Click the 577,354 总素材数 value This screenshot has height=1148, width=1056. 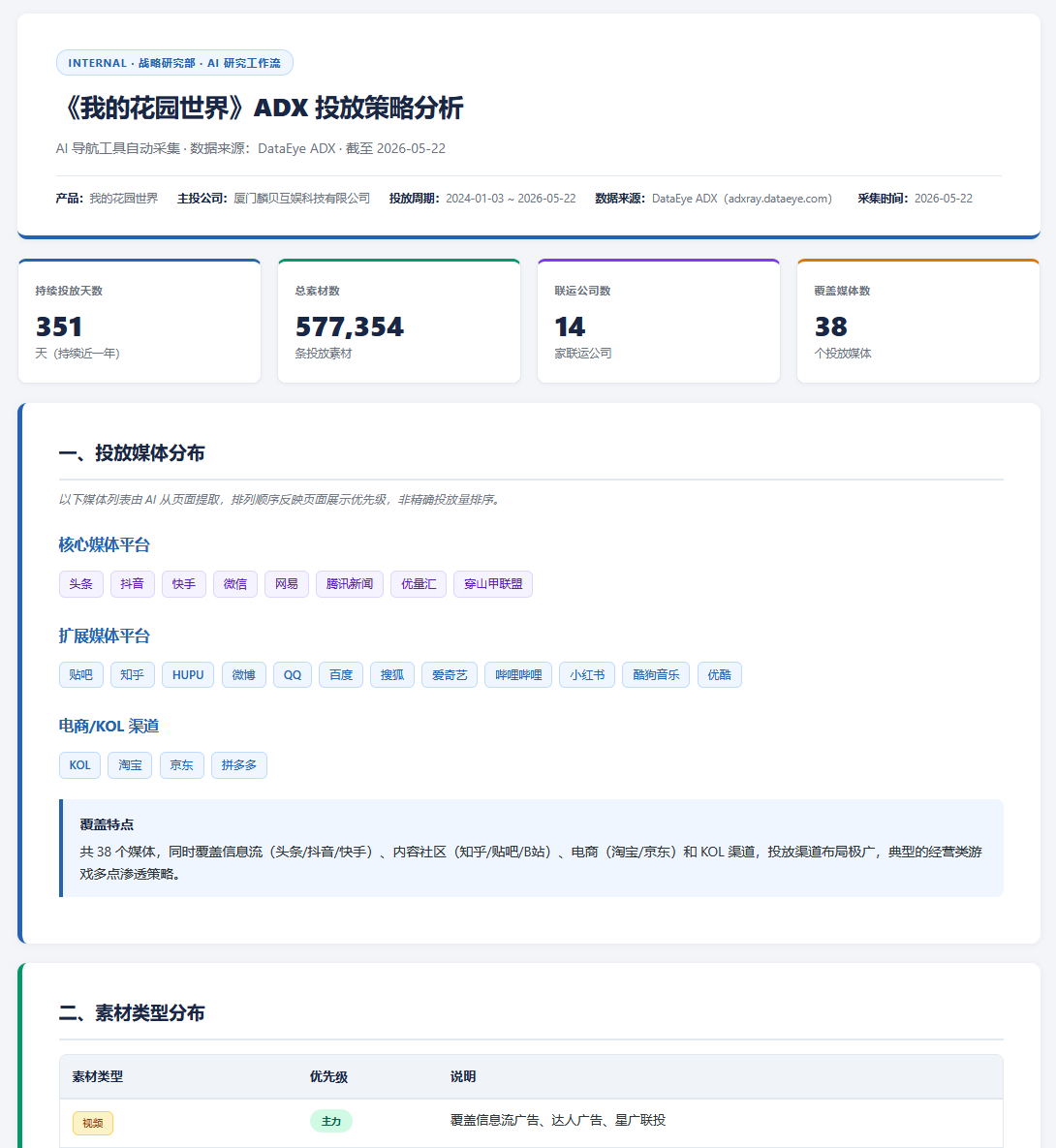click(350, 326)
